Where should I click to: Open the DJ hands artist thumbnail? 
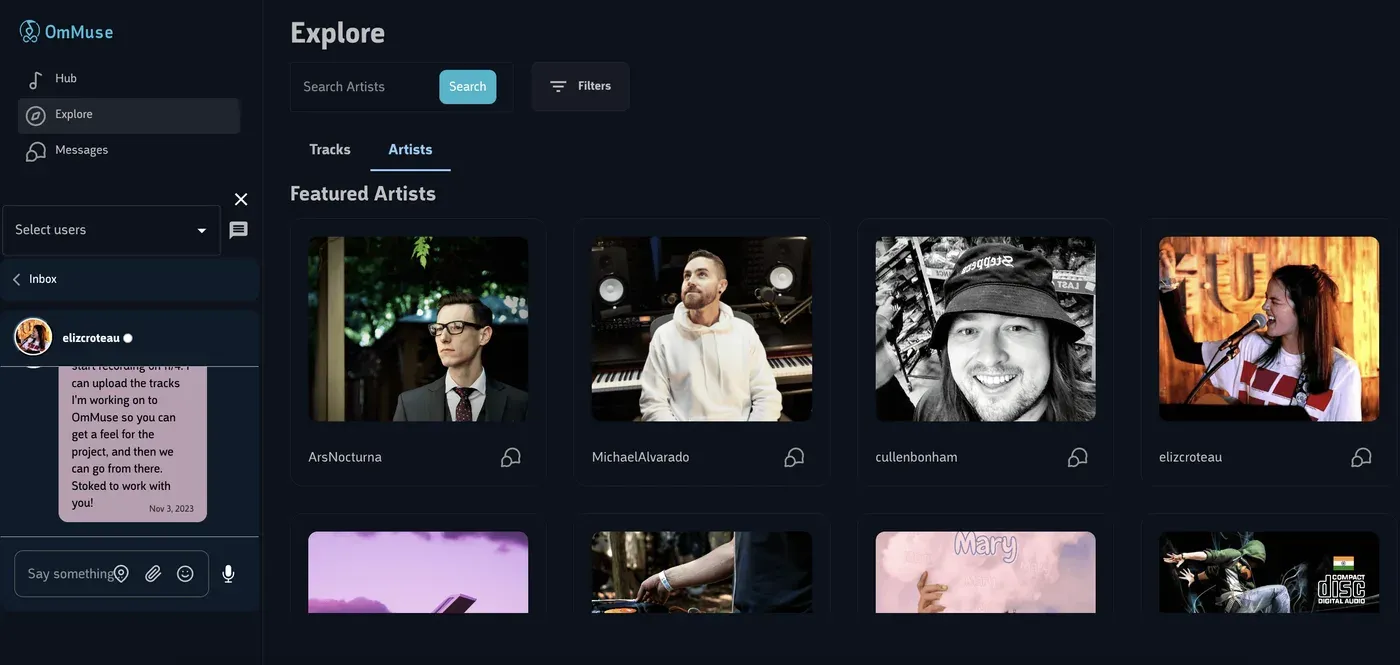coord(702,572)
